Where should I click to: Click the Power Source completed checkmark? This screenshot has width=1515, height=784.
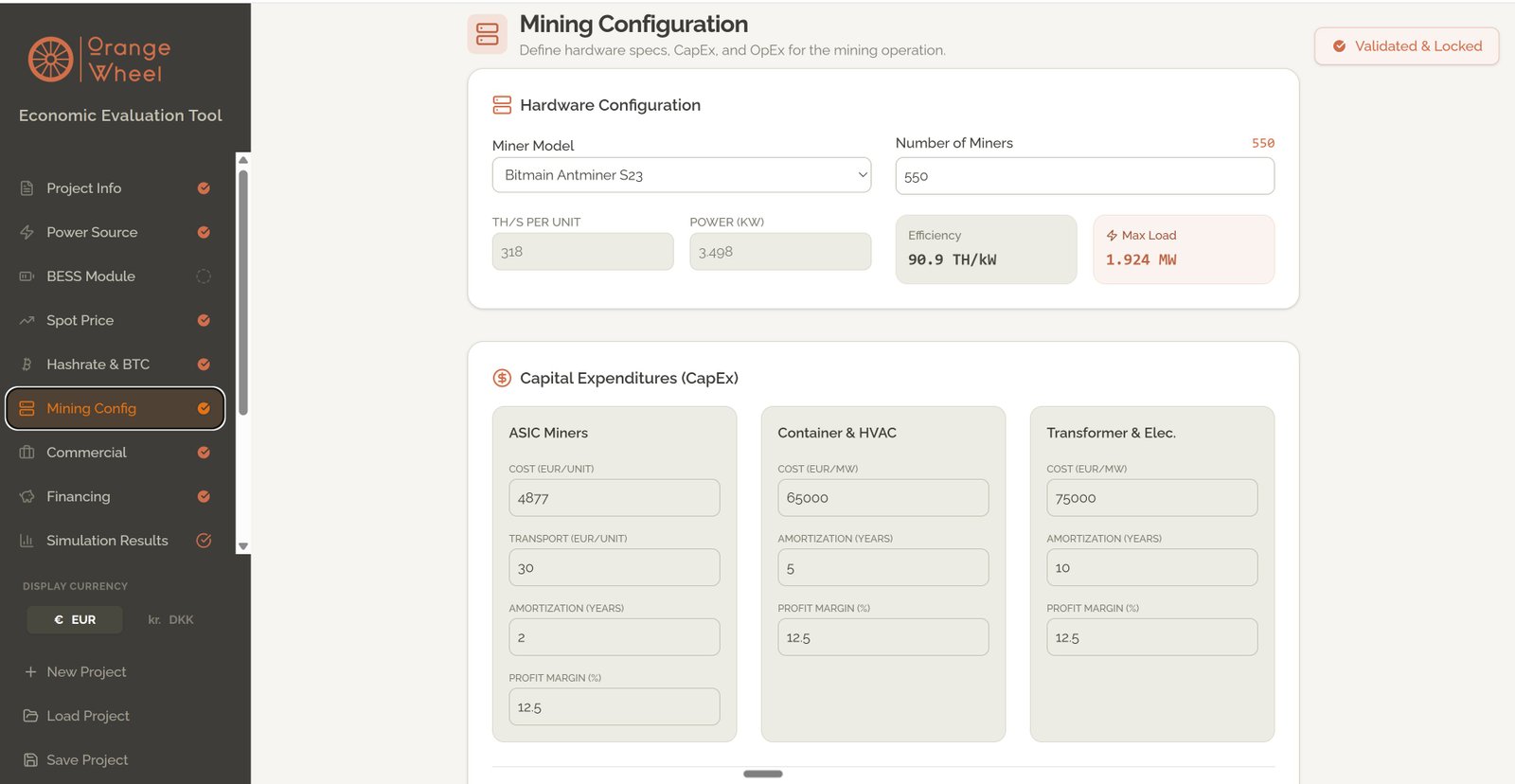tap(204, 232)
